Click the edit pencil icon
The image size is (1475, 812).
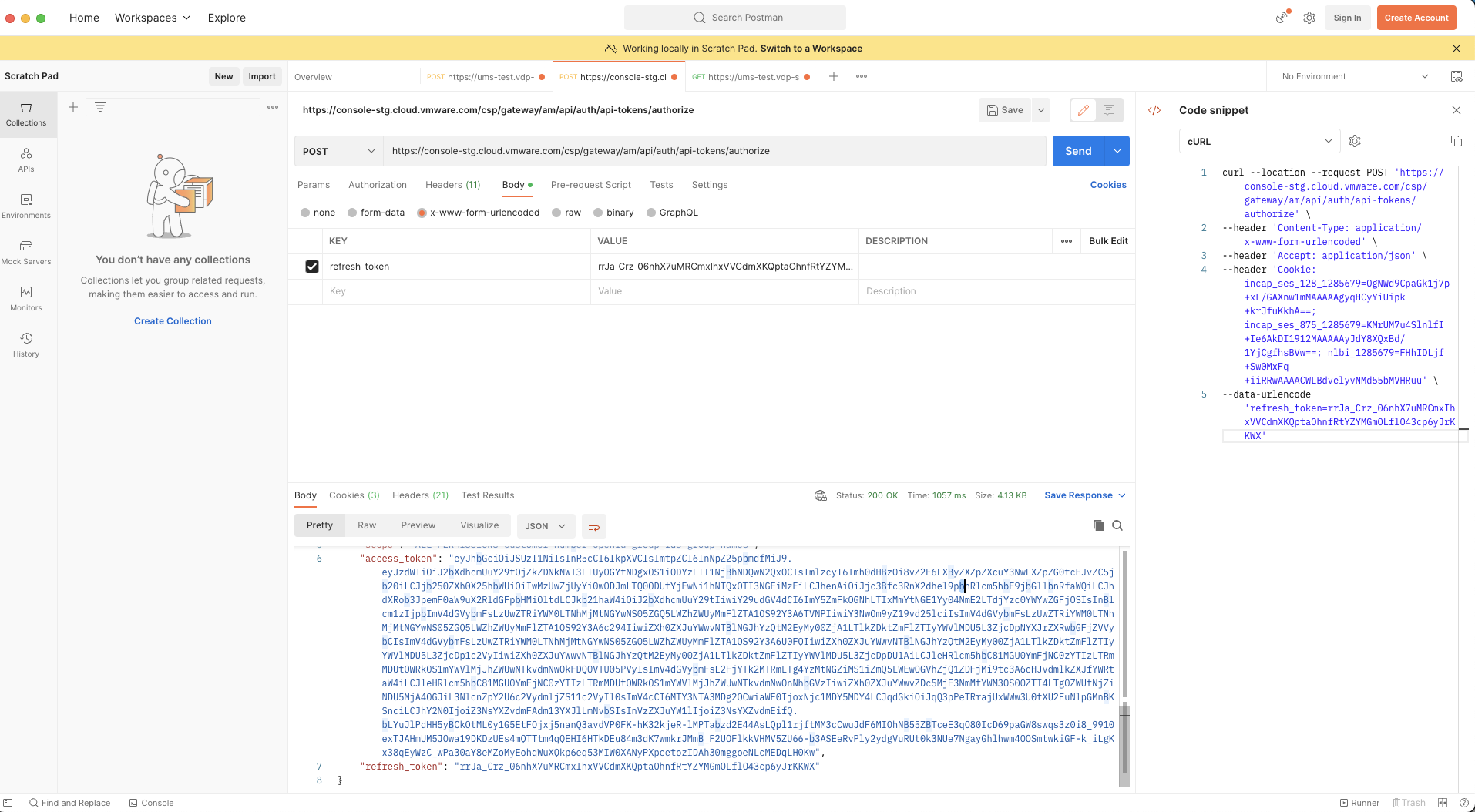pyautogui.click(x=1084, y=110)
